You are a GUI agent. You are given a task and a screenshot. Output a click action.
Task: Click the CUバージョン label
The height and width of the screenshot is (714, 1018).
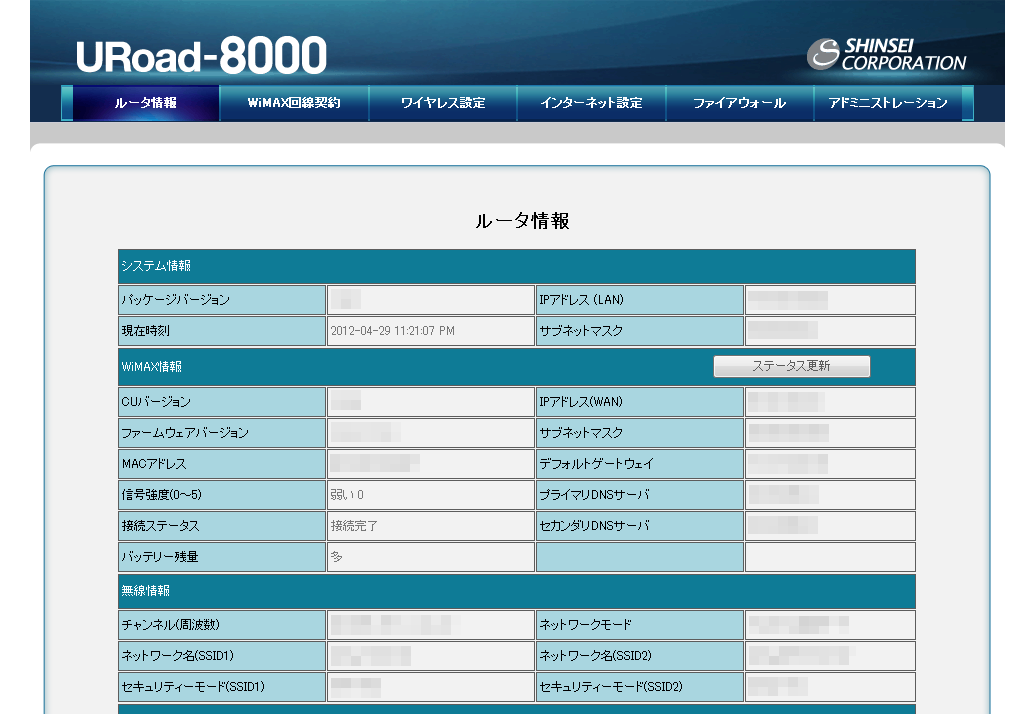pyautogui.click(x=156, y=402)
